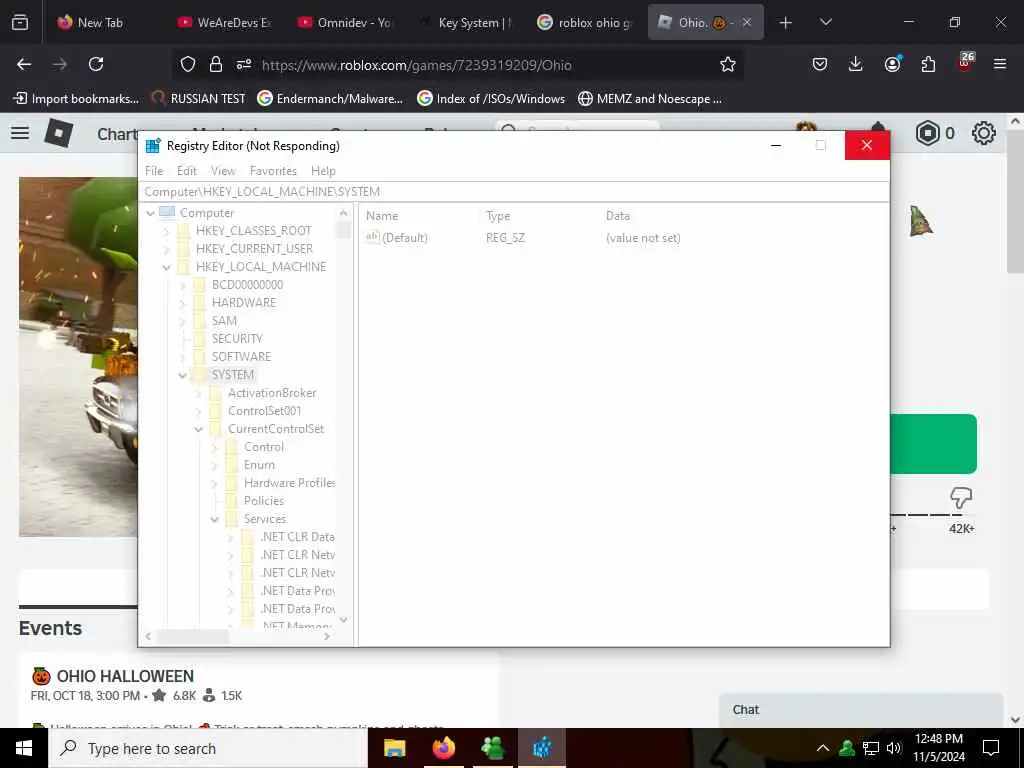Click Import bookmarks button

[76, 99]
